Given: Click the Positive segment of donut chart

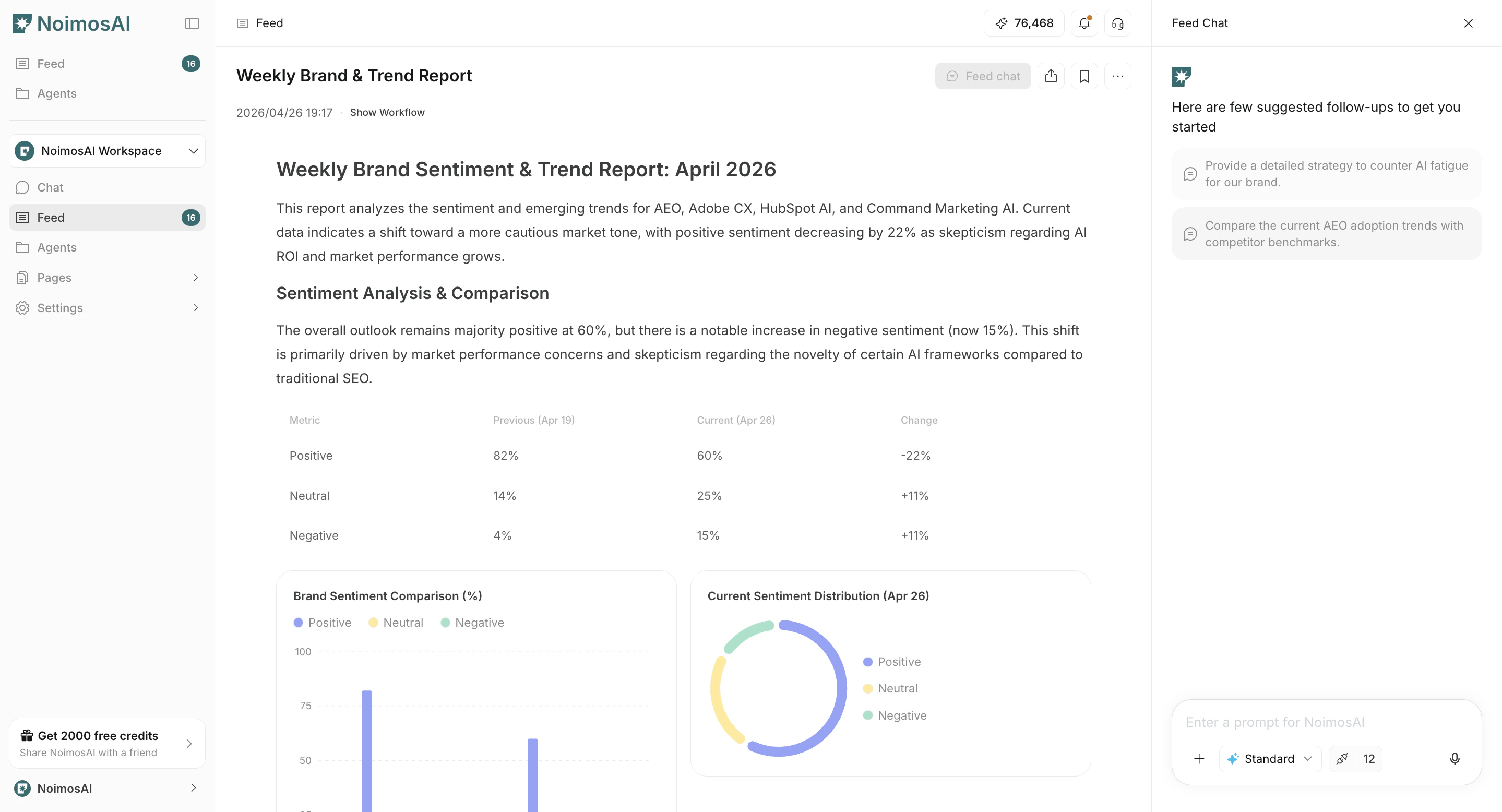Looking at the screenshot, I should pos(841,688).
